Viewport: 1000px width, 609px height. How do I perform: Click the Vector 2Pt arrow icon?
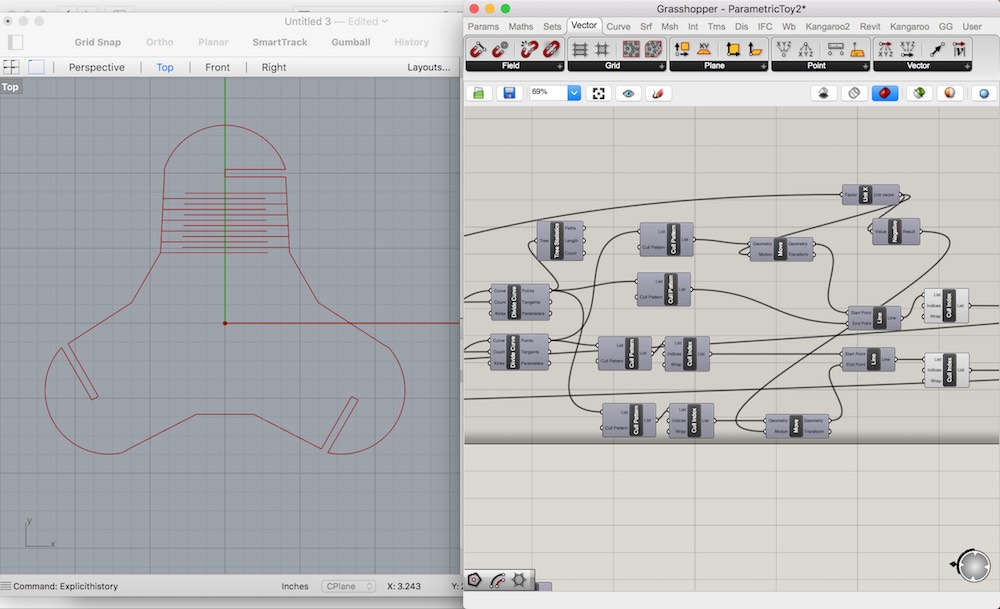pyautogui.click(x=937, y=49)
